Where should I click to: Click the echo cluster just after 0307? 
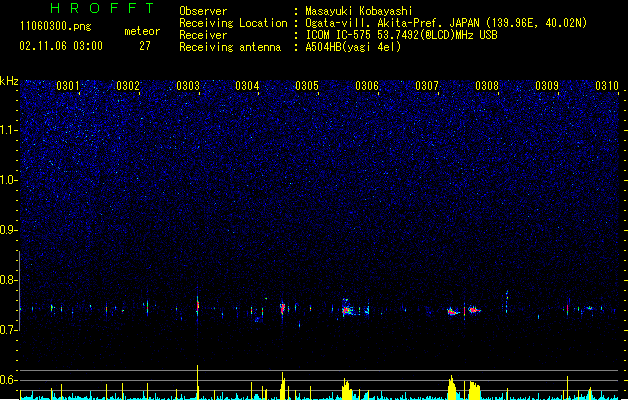[x=453, y=312]
